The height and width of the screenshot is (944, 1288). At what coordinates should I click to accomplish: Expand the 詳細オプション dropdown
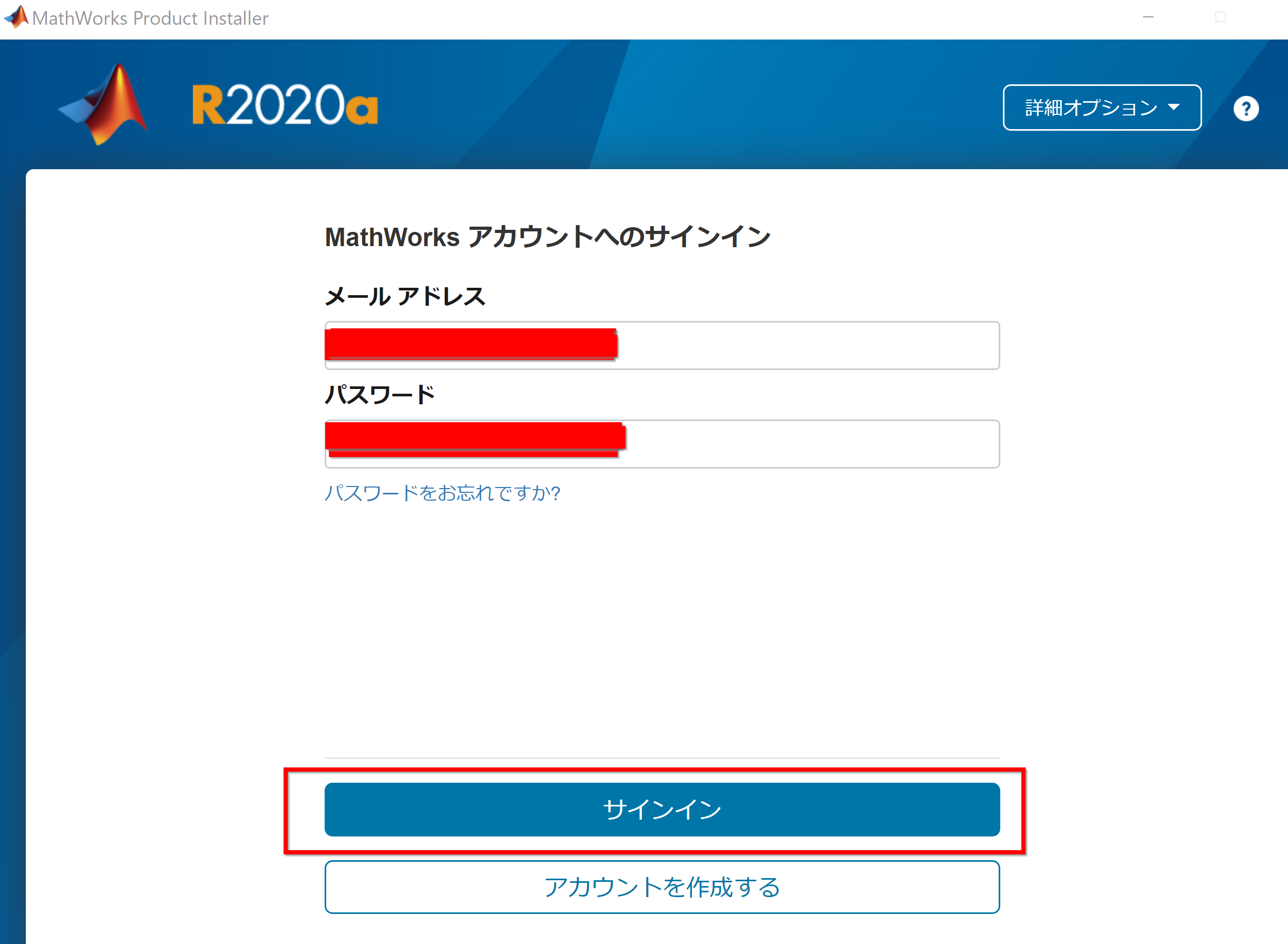click(x=1102, y=108)
